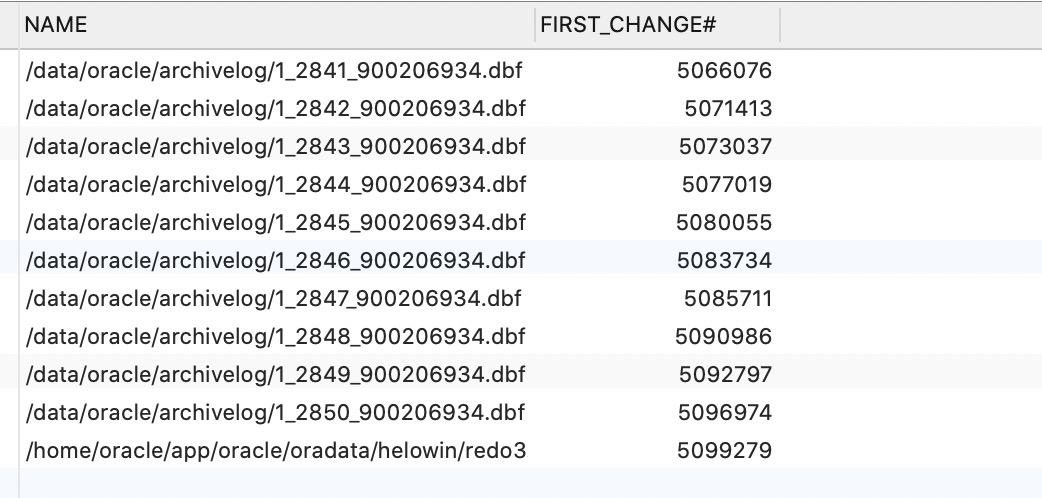Select the 1_2841_900206934.dbf archivelog cell
This screenshot has height=498, width=1042.
(275, 71)
